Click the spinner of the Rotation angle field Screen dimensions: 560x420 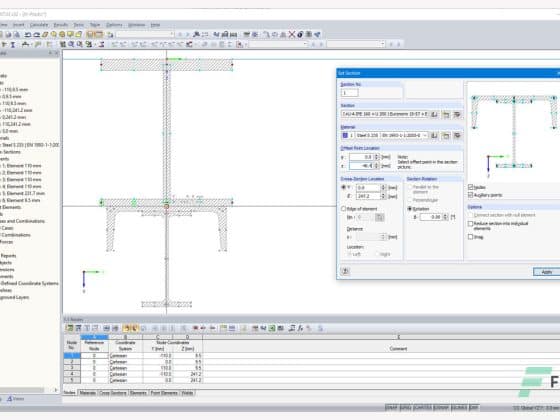click(445, 217)
